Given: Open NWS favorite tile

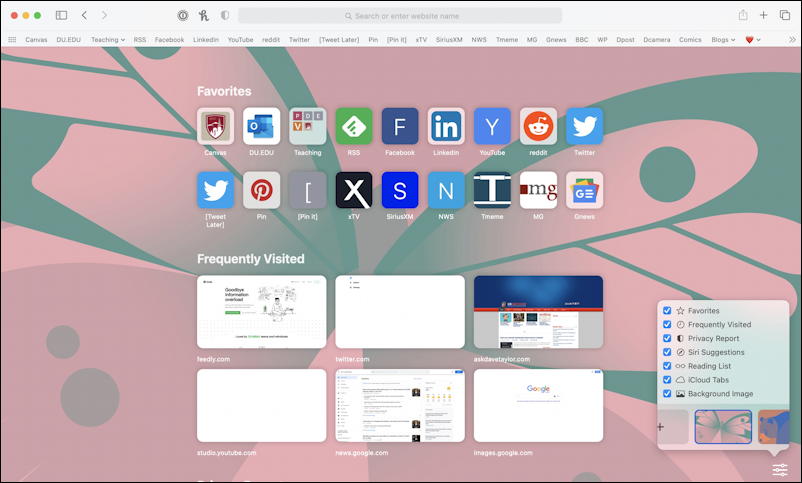Looking at the screenshot, I should [x=446, y=190].
